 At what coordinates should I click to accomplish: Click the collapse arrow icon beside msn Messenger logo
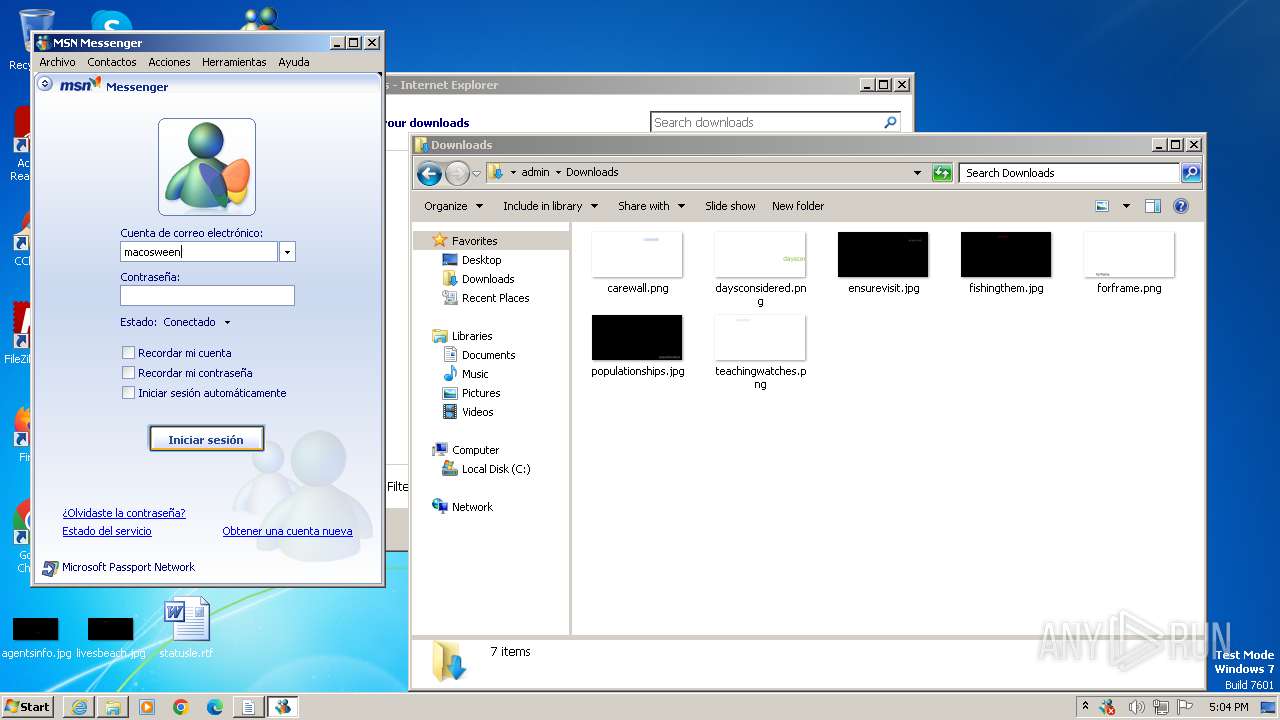click(x=45, y=84)
